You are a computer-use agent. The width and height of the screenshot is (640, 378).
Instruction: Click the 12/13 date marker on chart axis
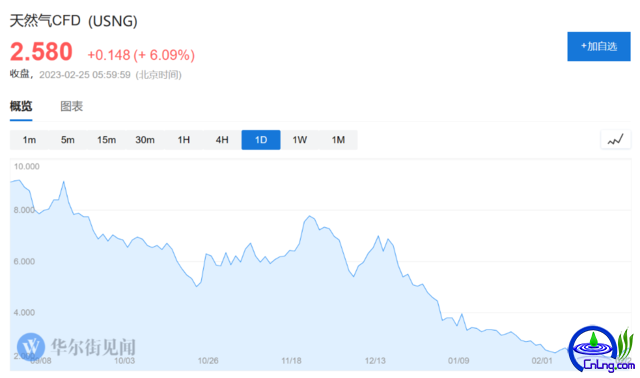pos(375,361)
